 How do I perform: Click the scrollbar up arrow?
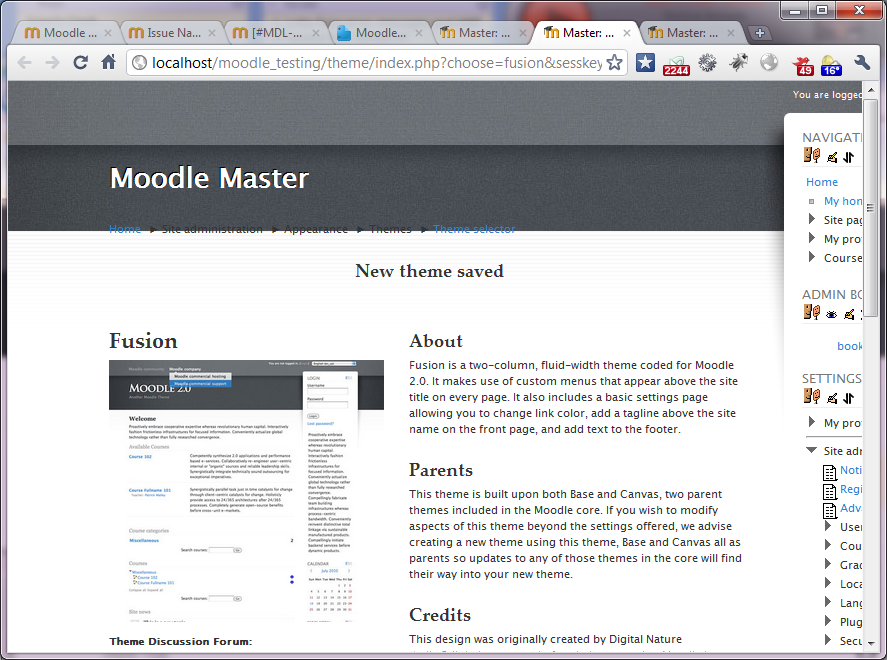[x=871, y=90]
